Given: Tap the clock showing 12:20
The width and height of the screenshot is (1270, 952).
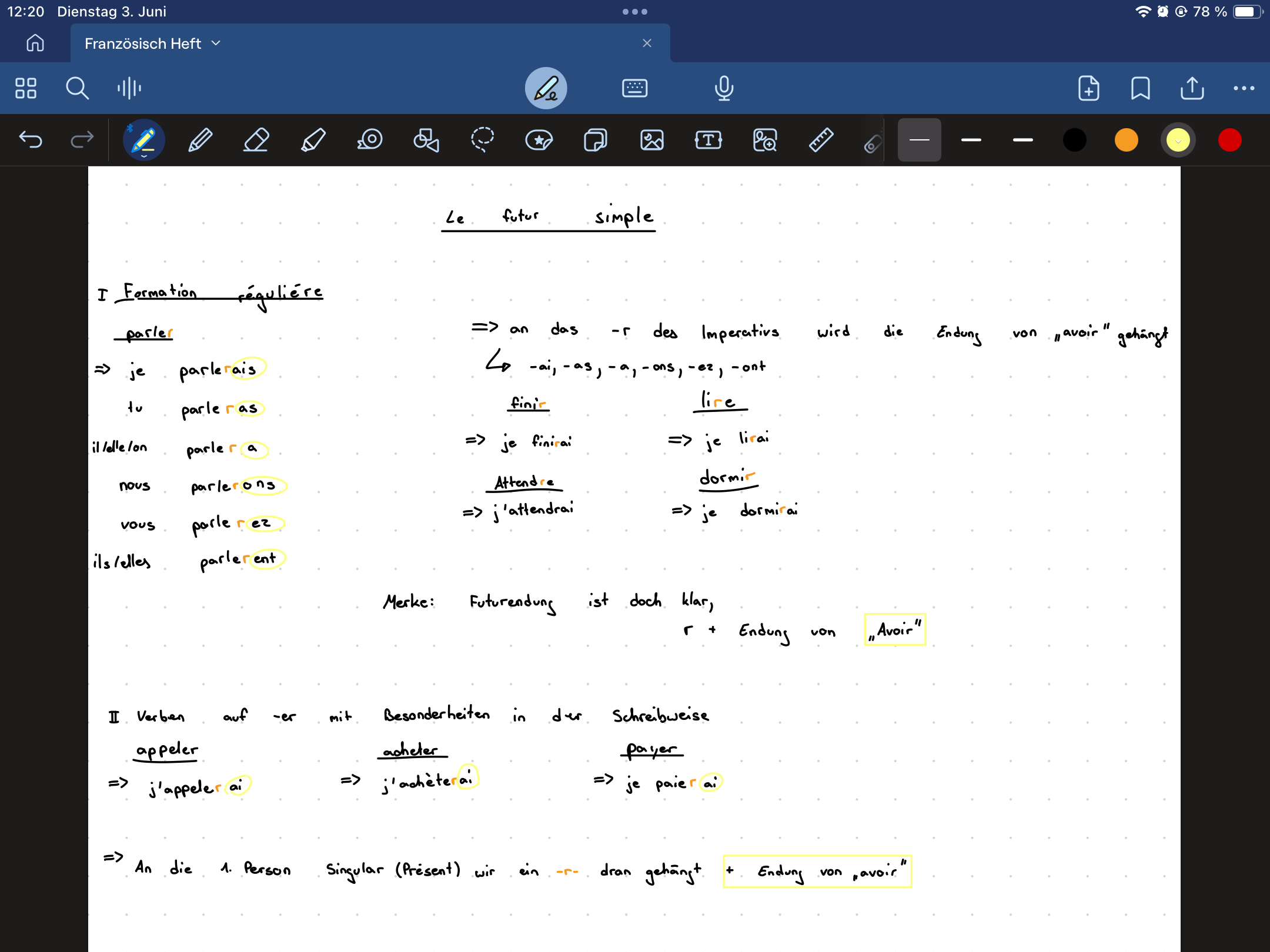Looking at the screenshot, I should pyautogui.click(x=26, y=12).
